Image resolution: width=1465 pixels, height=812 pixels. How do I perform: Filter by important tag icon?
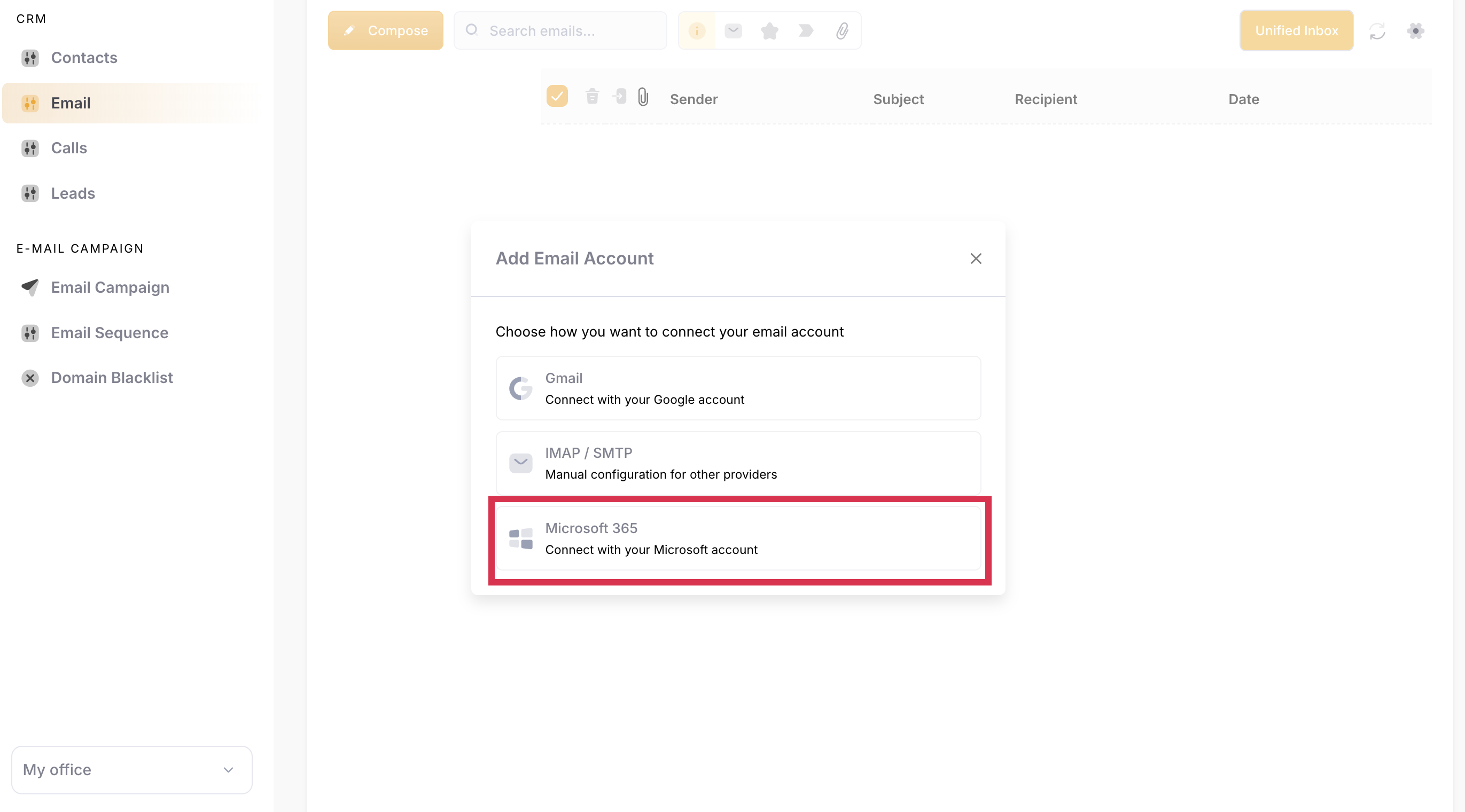(x=806, y=30)
